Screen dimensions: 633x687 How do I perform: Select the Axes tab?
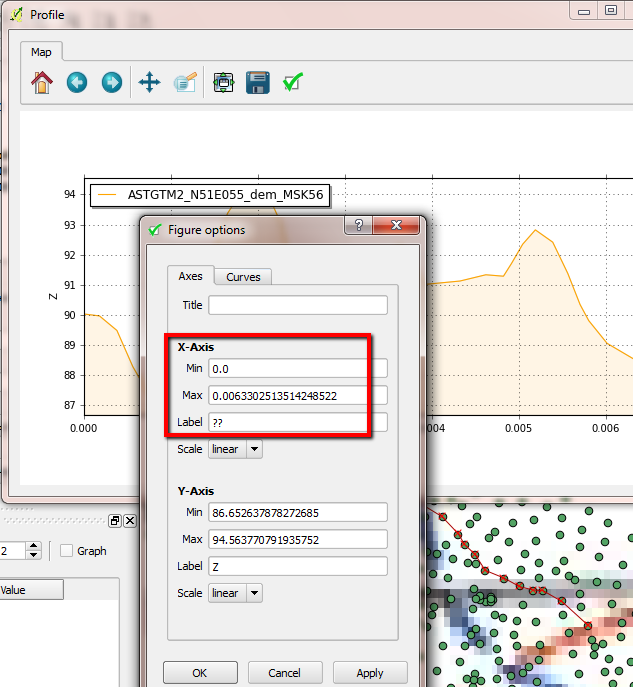190,276
